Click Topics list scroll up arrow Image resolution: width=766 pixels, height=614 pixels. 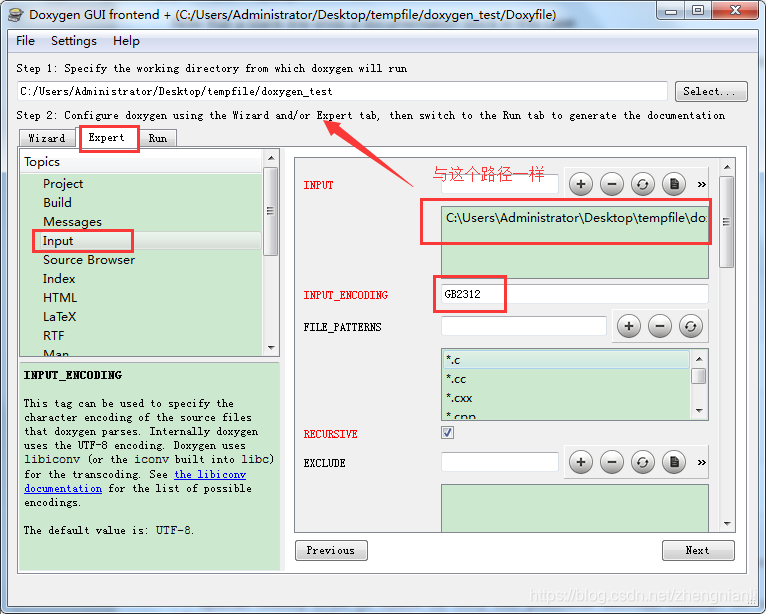(x=271, y=158)
